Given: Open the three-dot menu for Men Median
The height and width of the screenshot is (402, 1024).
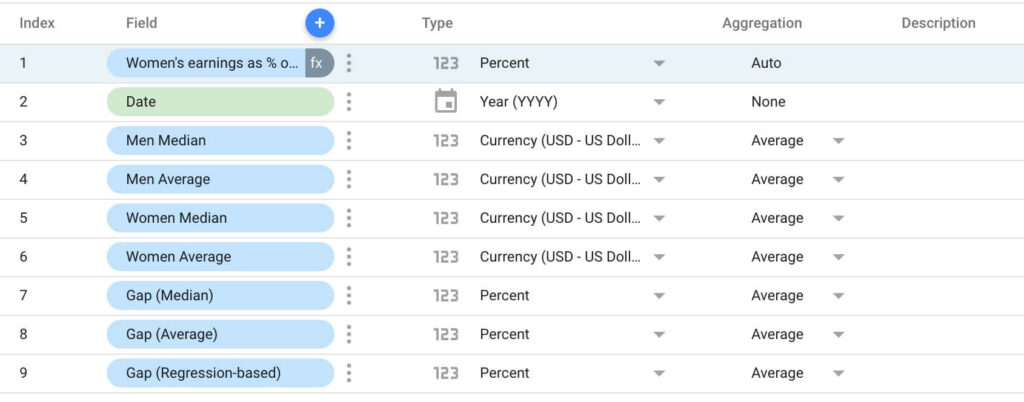Looking at the screenshot, I should (x=349, y=141).
